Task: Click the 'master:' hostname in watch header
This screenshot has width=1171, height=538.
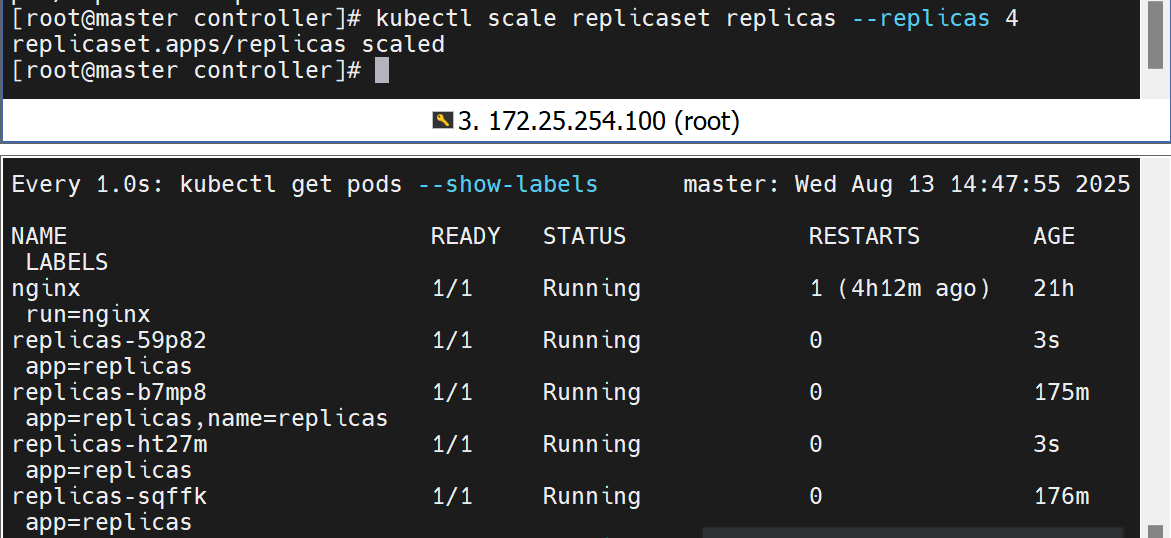Action: click(x=732, y=184)
